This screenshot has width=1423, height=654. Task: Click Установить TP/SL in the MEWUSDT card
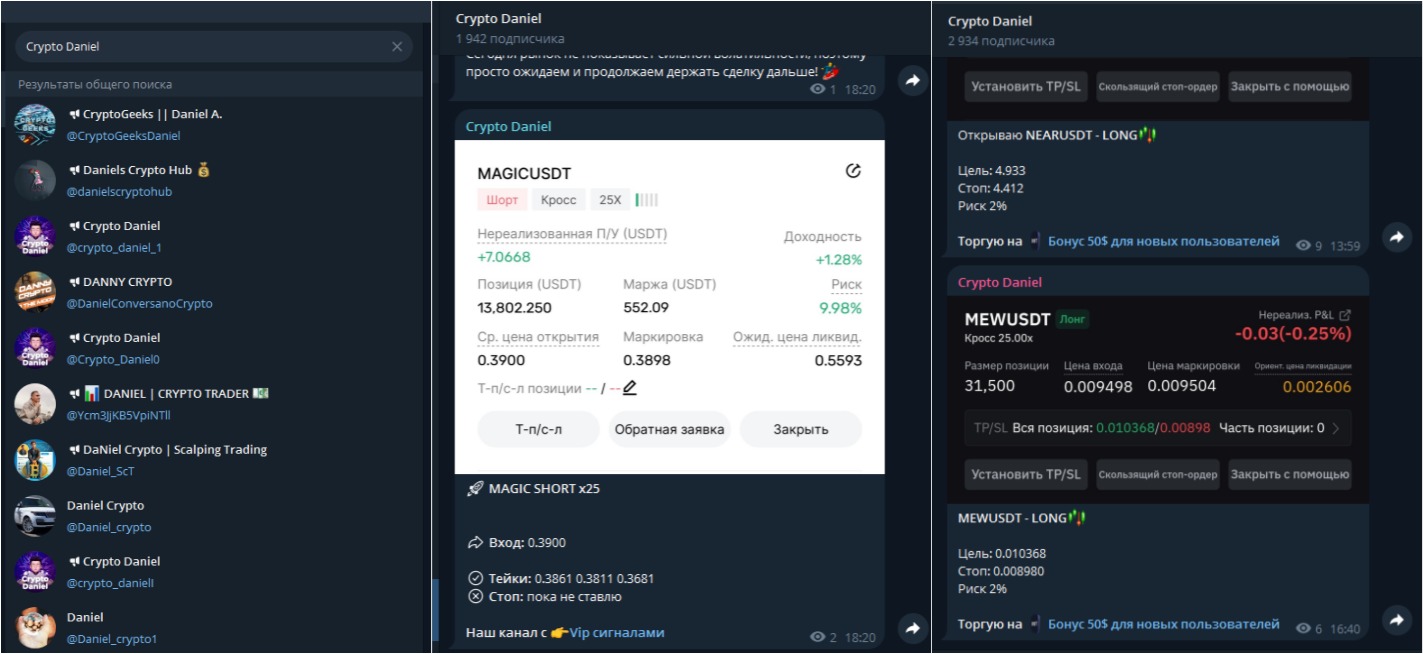coord(1026,474)
